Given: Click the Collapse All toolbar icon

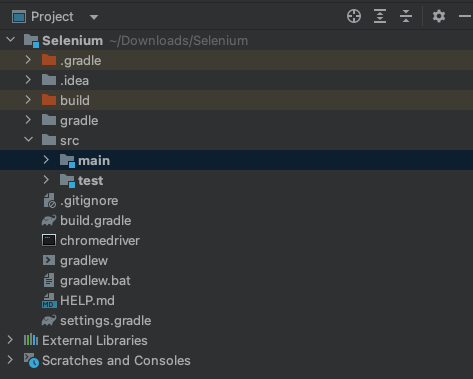Looking at the screenshot, I should tap(406, 16).
